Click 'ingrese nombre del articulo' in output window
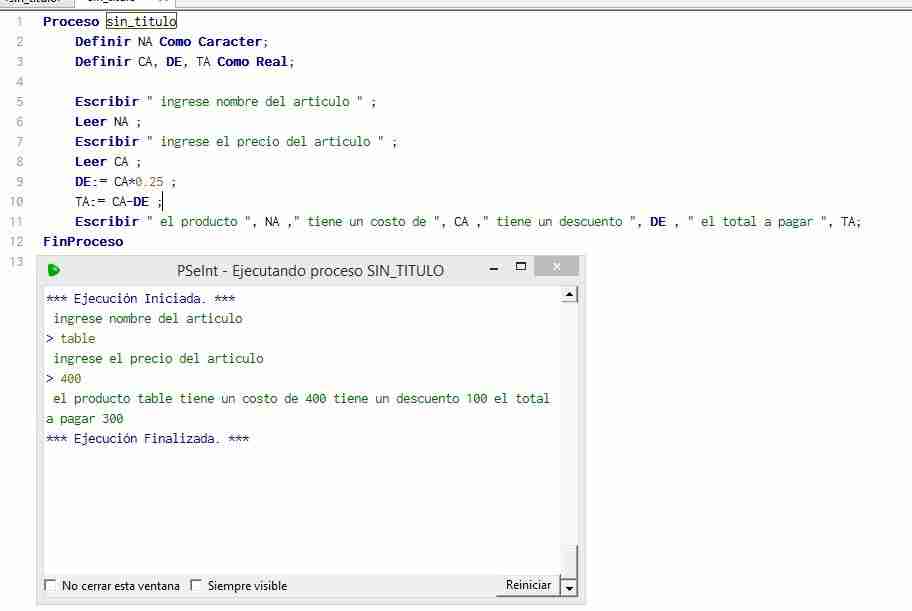912x611 pixels. coord(148,319)
